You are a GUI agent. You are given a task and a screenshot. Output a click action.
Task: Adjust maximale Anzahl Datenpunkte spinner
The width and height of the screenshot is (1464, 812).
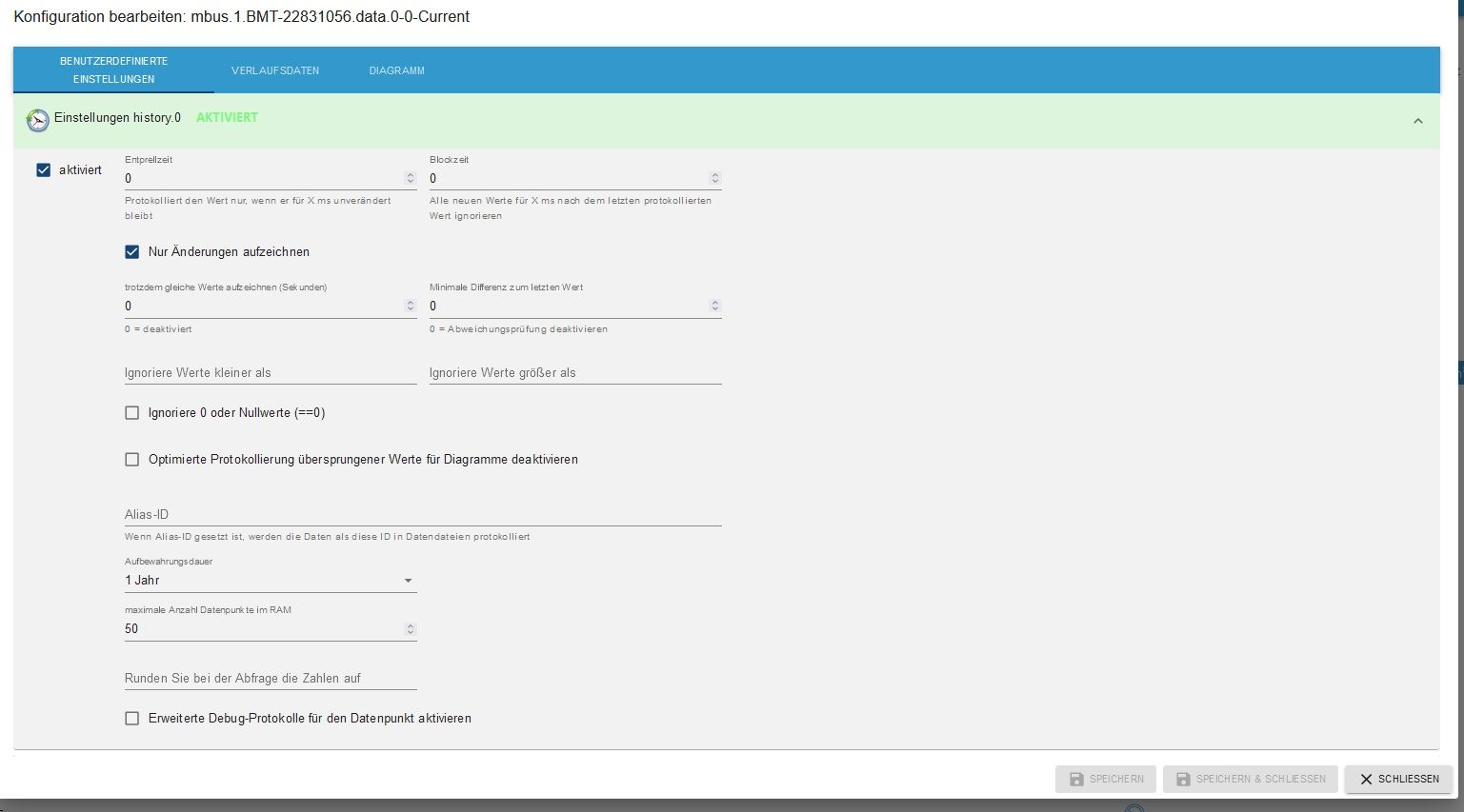(411, 629)
